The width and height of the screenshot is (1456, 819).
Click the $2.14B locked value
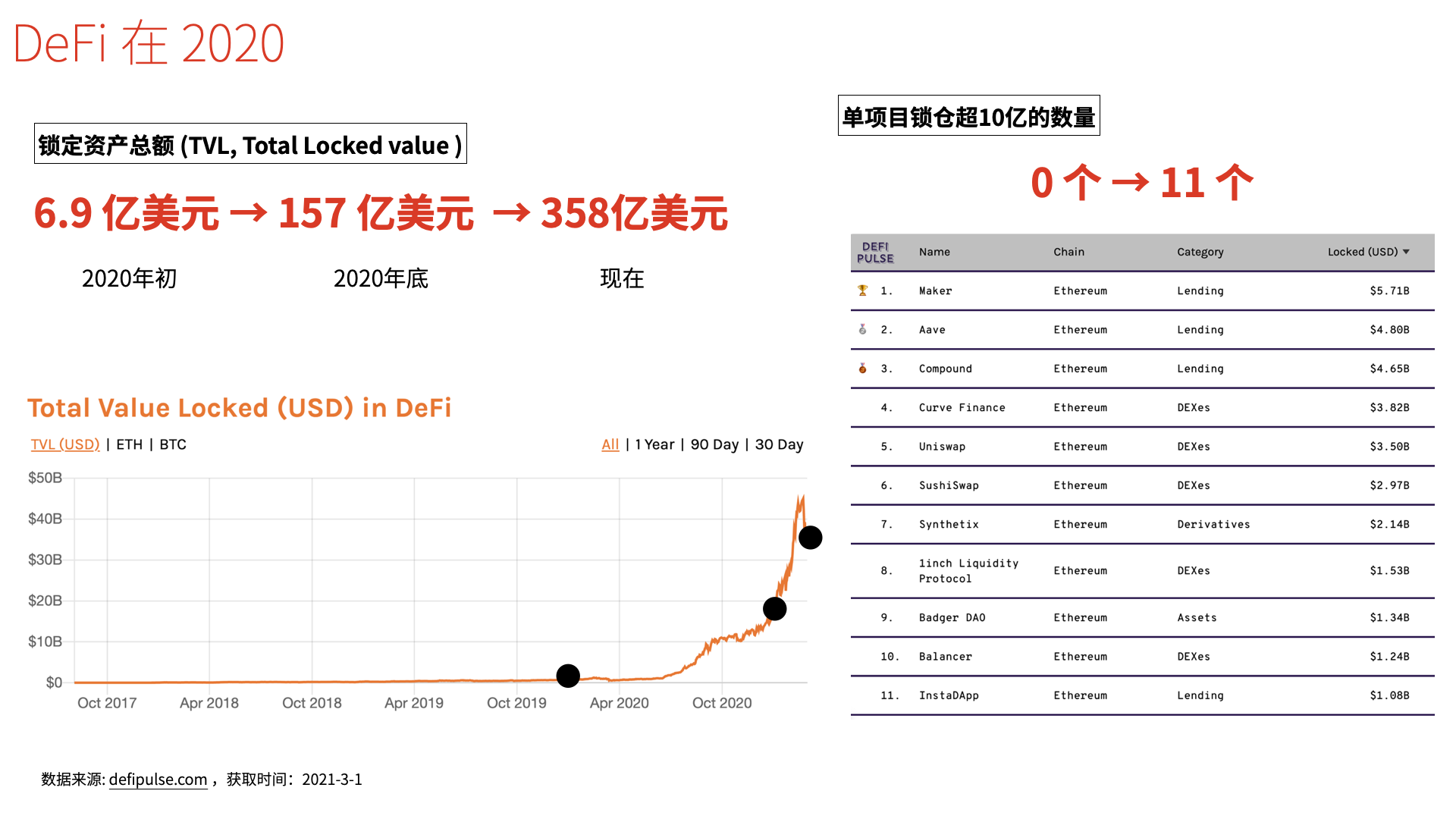click(x=1389, y=524)
